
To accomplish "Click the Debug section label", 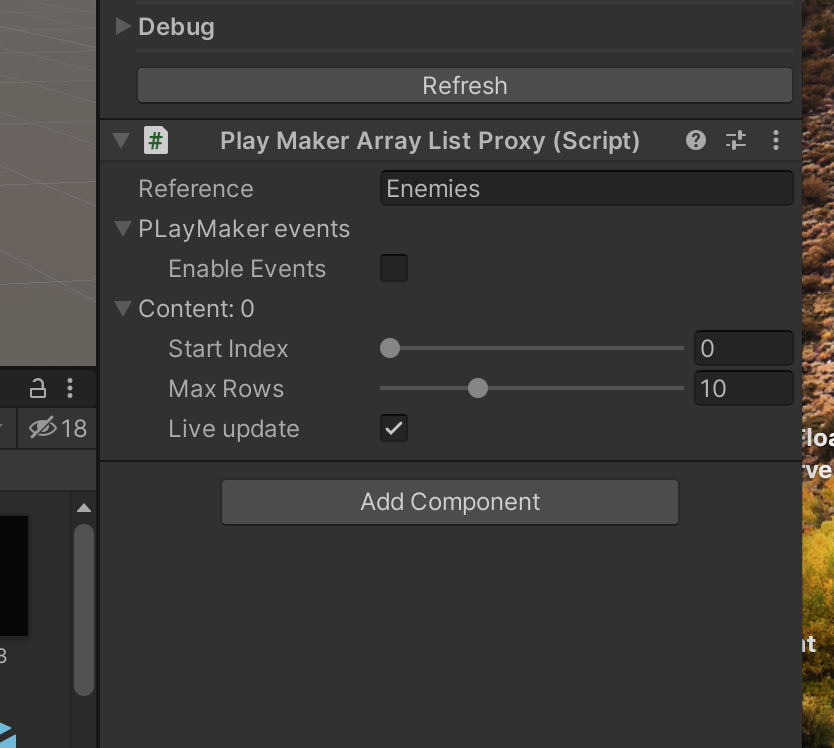I will (176, 27).
